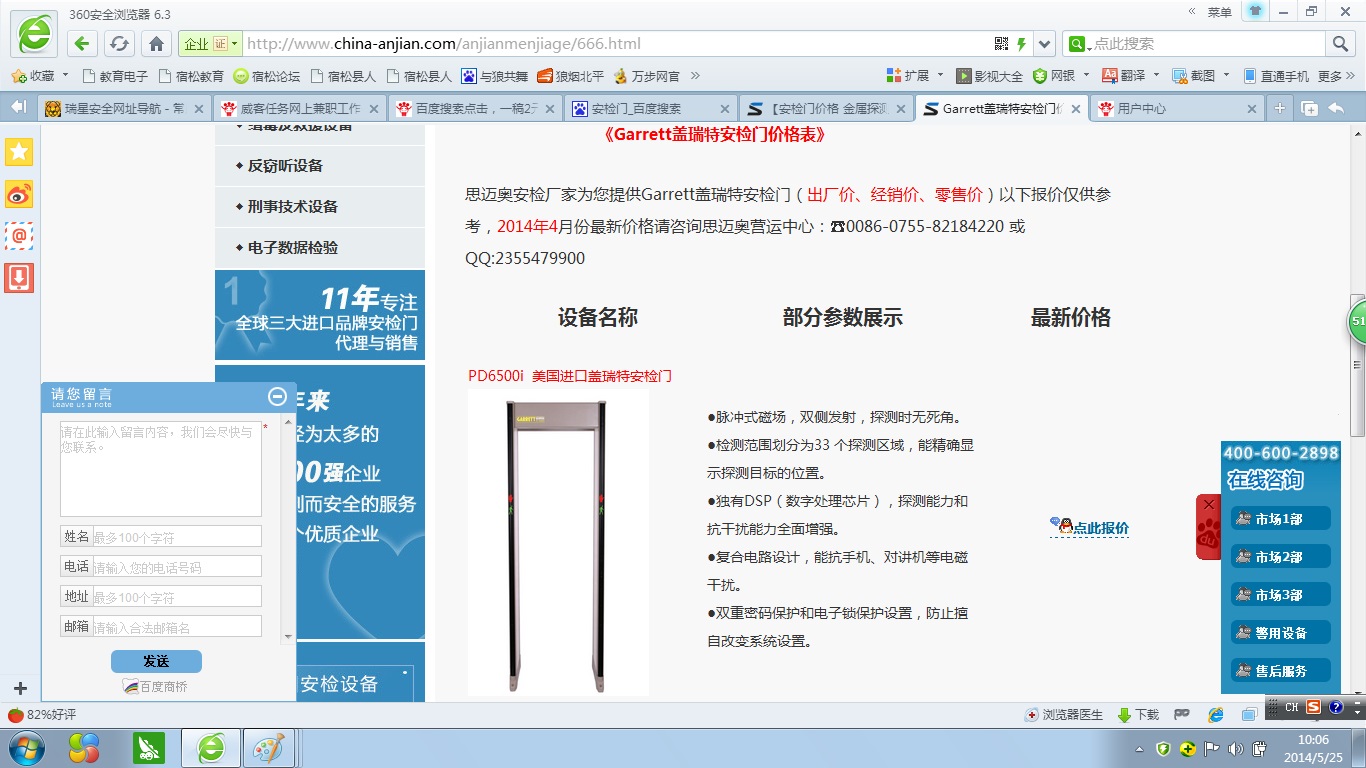This screenshot has height=768, width=1366.
Task: Open the red download sidebar icon
Action: pyautogui.click(x=19, y=278)
